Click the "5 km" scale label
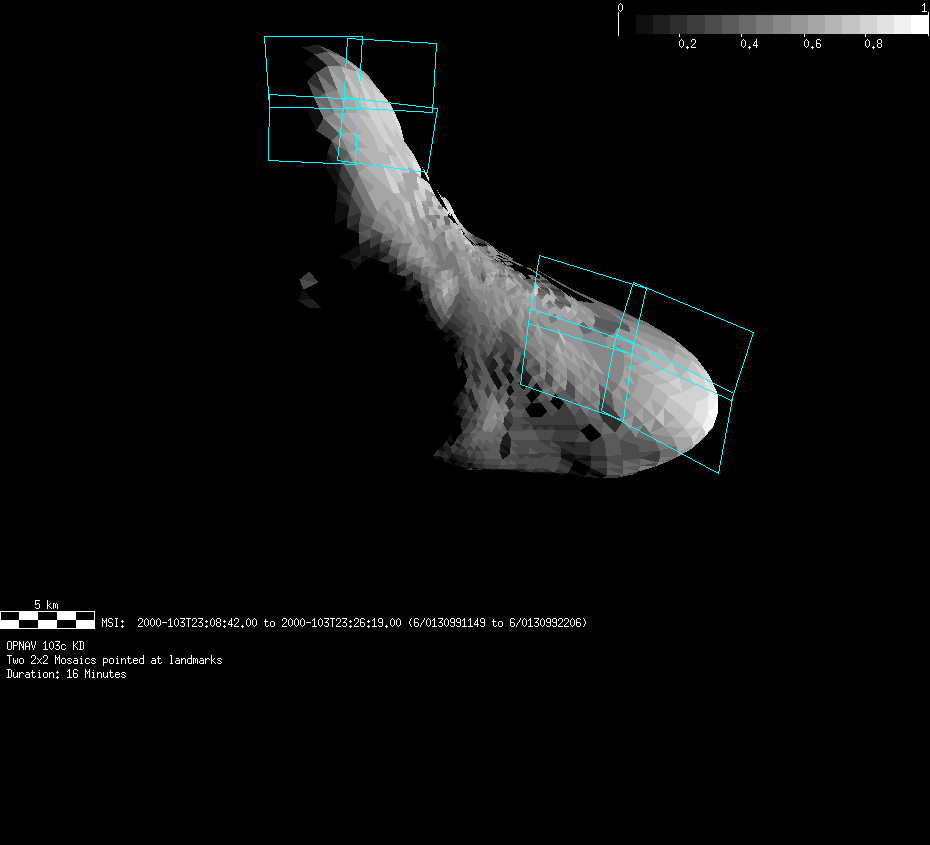The image size is (930, 845). coord(46,605)
